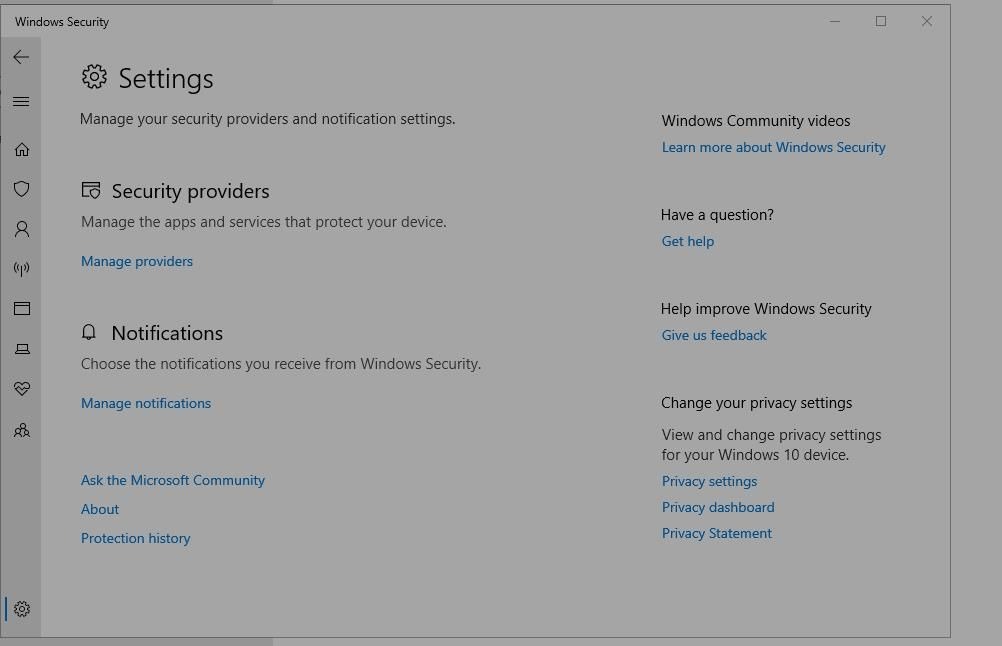
Task: Open Account protection person icon
Action: pos(22,229)
